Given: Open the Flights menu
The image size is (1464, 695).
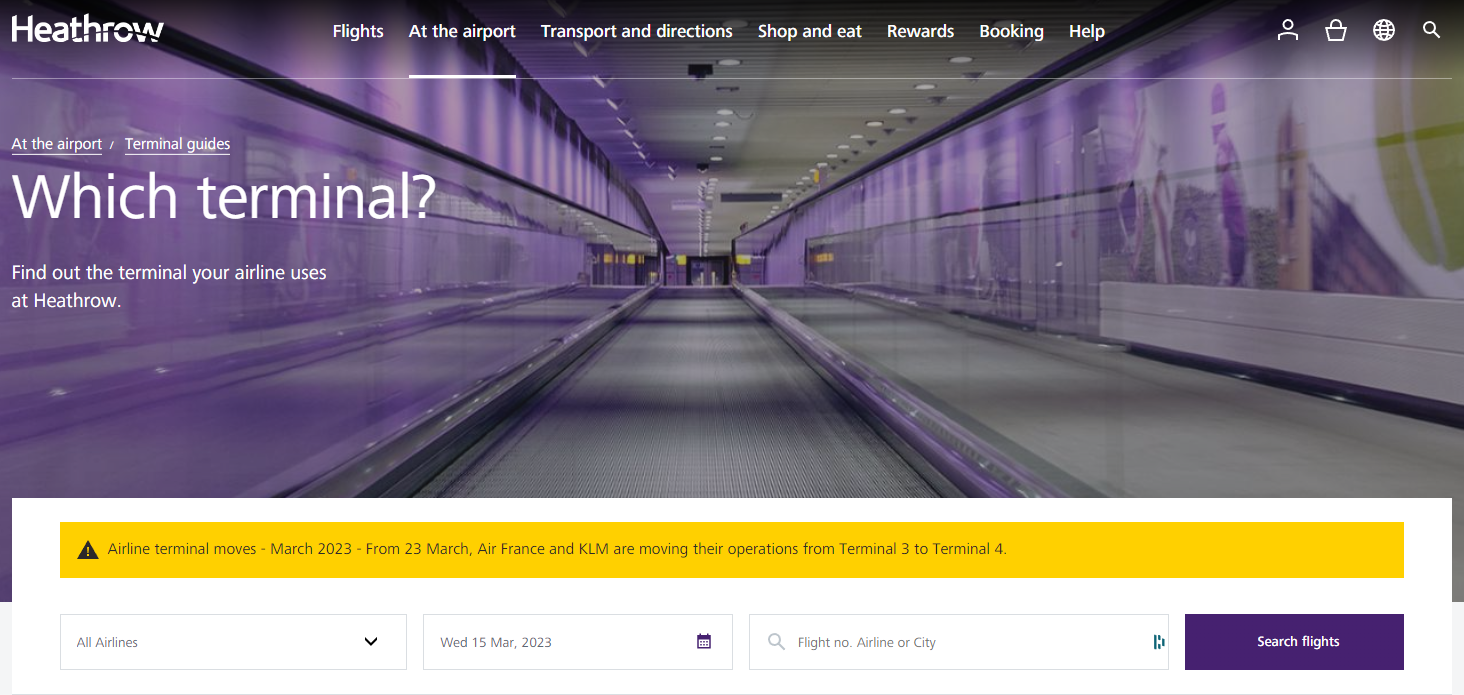Looking at the screenshot, I should pos(358,31).
